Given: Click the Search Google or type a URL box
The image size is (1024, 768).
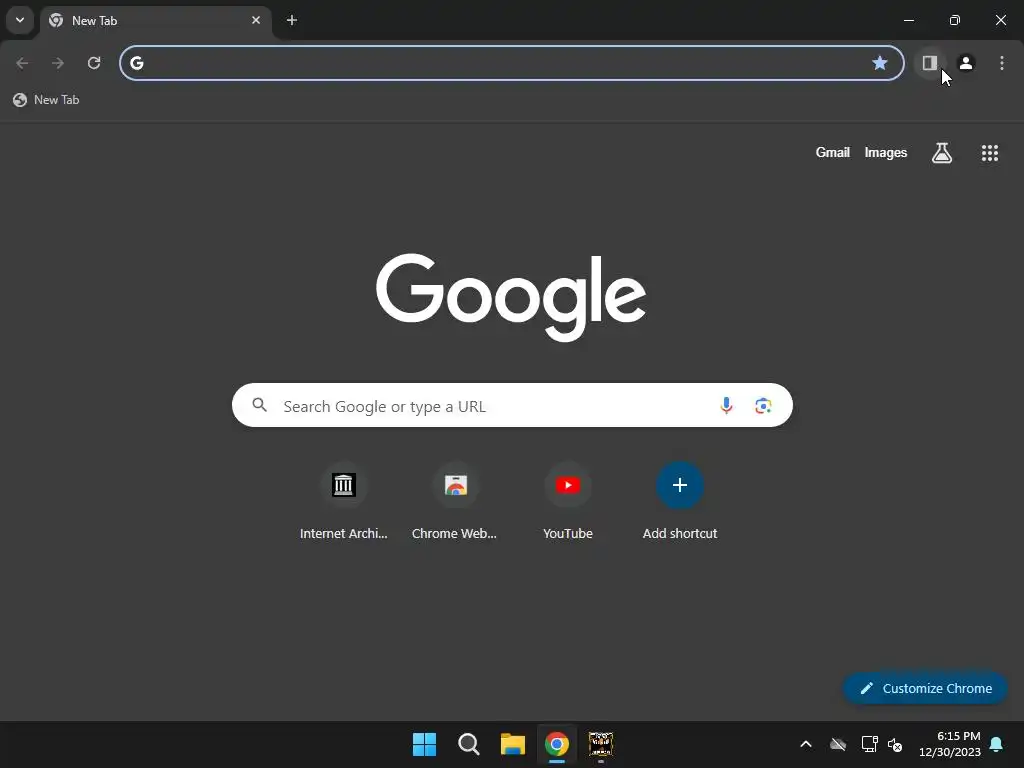Looking at the screenshot, I should pos(512,406).
